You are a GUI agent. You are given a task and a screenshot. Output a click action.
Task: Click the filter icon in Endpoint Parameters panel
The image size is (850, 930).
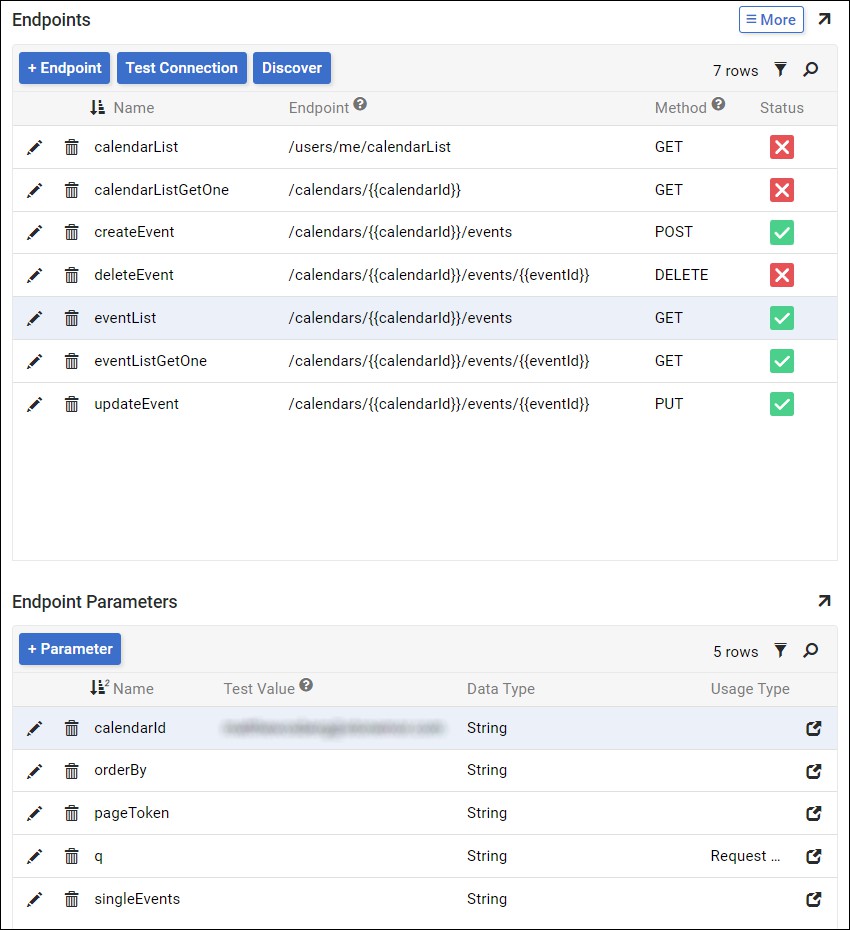click(781, 651)
